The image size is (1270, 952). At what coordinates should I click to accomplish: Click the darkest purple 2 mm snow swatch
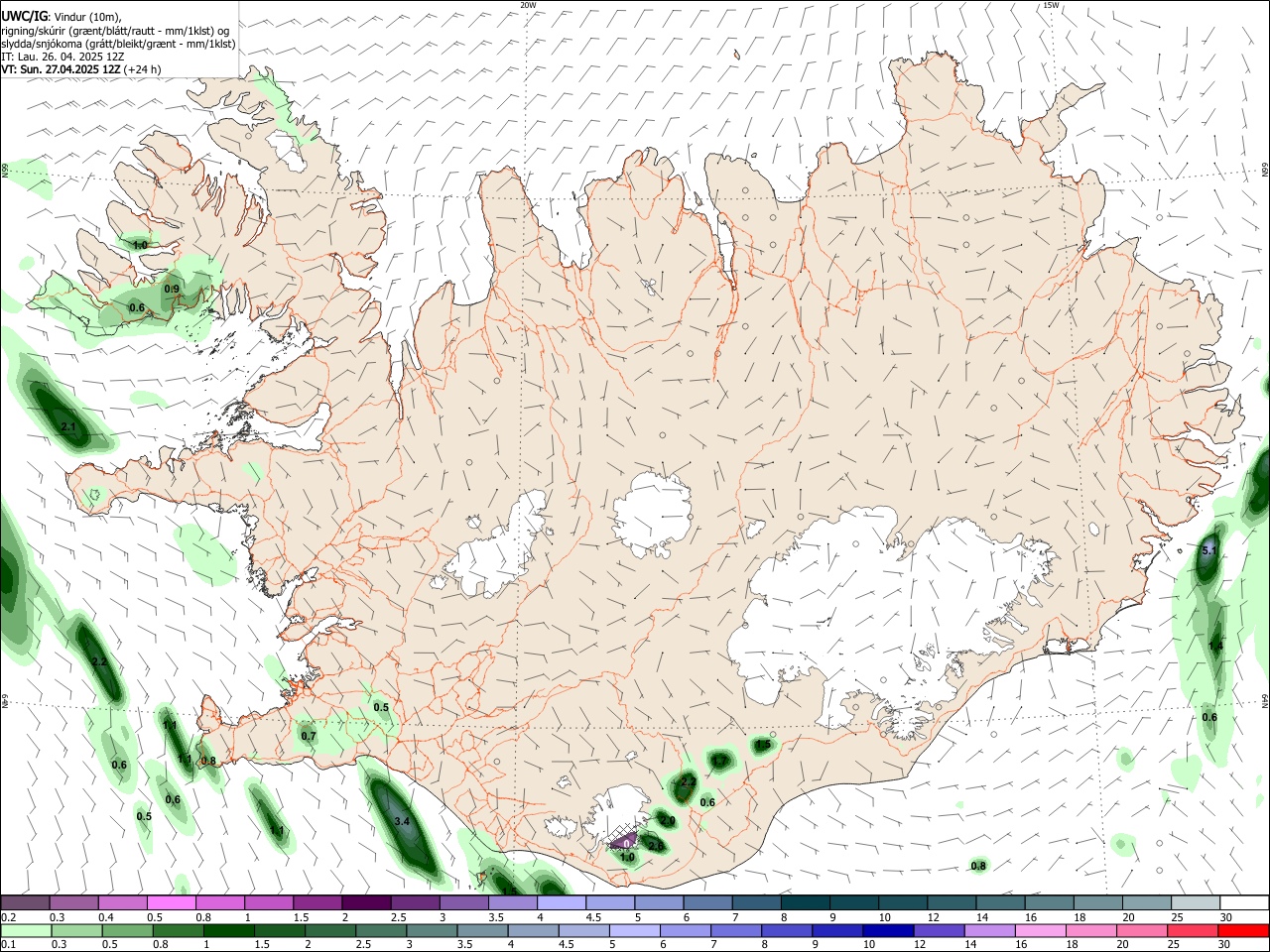(x=366, y=903)
